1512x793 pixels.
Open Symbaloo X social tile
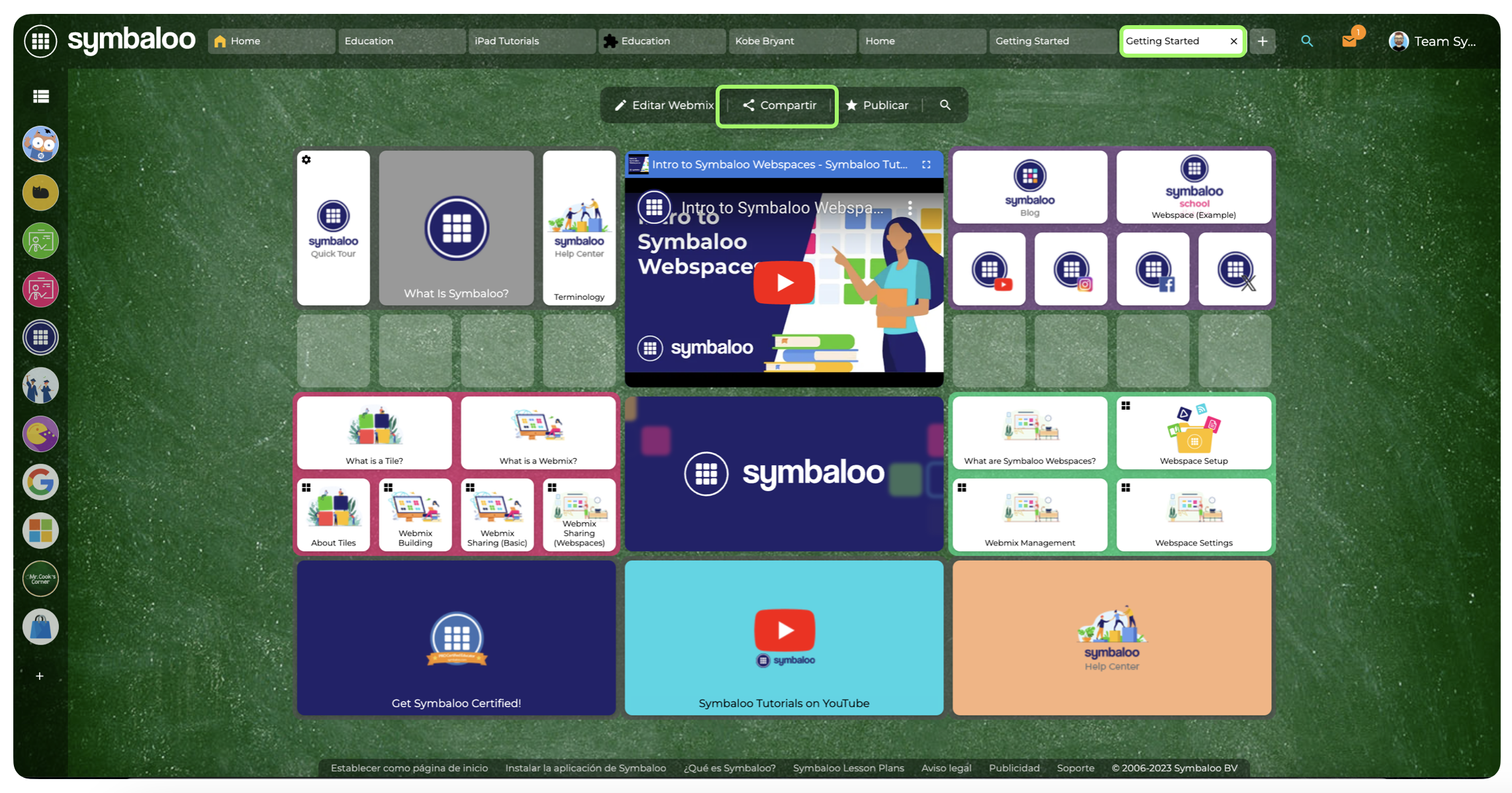(1235, 269)
